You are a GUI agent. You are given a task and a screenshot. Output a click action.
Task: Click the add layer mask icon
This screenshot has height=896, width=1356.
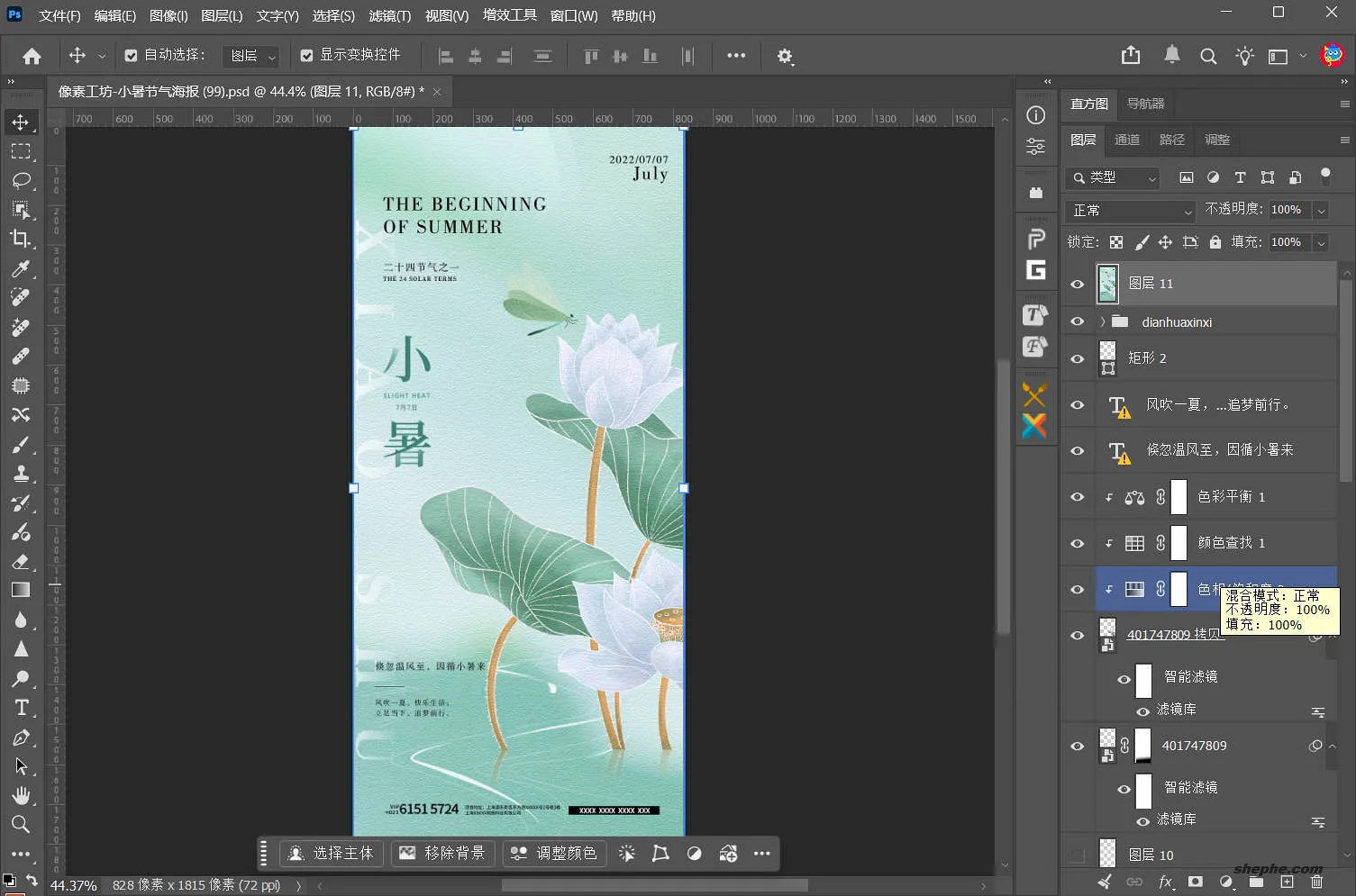[x=1195, y=882]
